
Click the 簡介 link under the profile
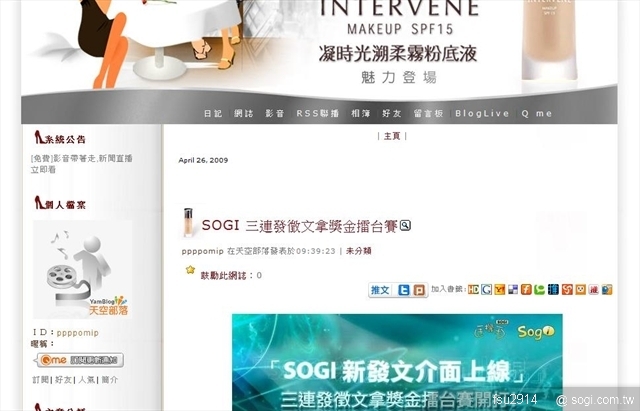pyautogui.click(x=110, y=380)
